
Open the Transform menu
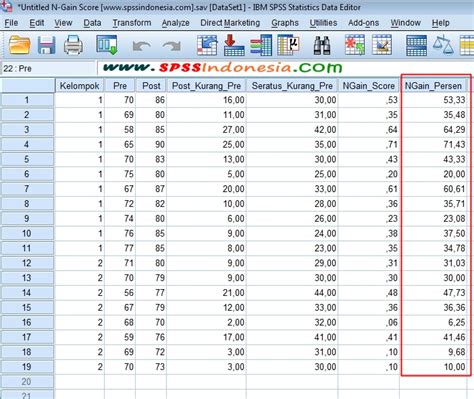[132, 23]
